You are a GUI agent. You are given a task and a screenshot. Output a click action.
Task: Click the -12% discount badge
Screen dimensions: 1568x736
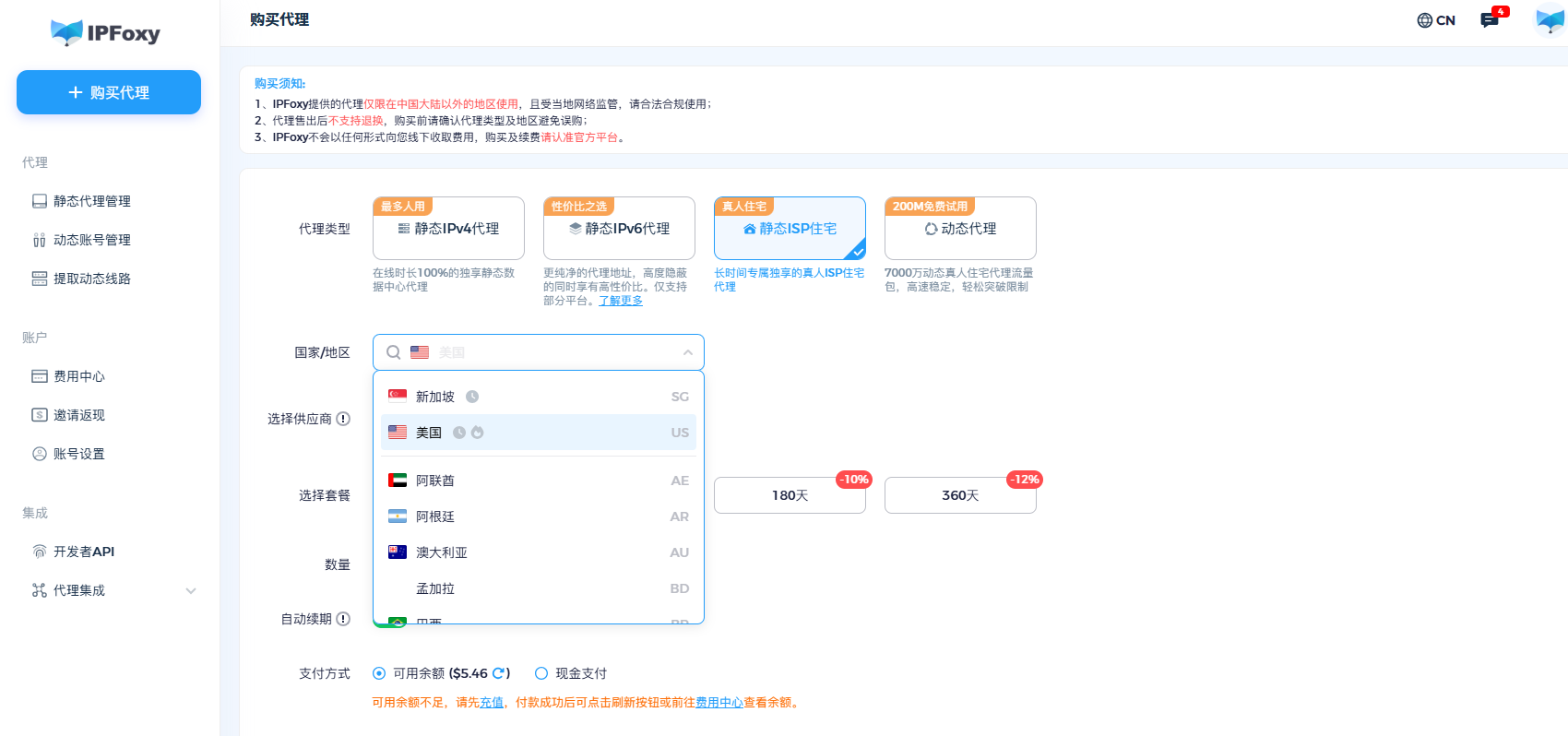[1024, 480]
